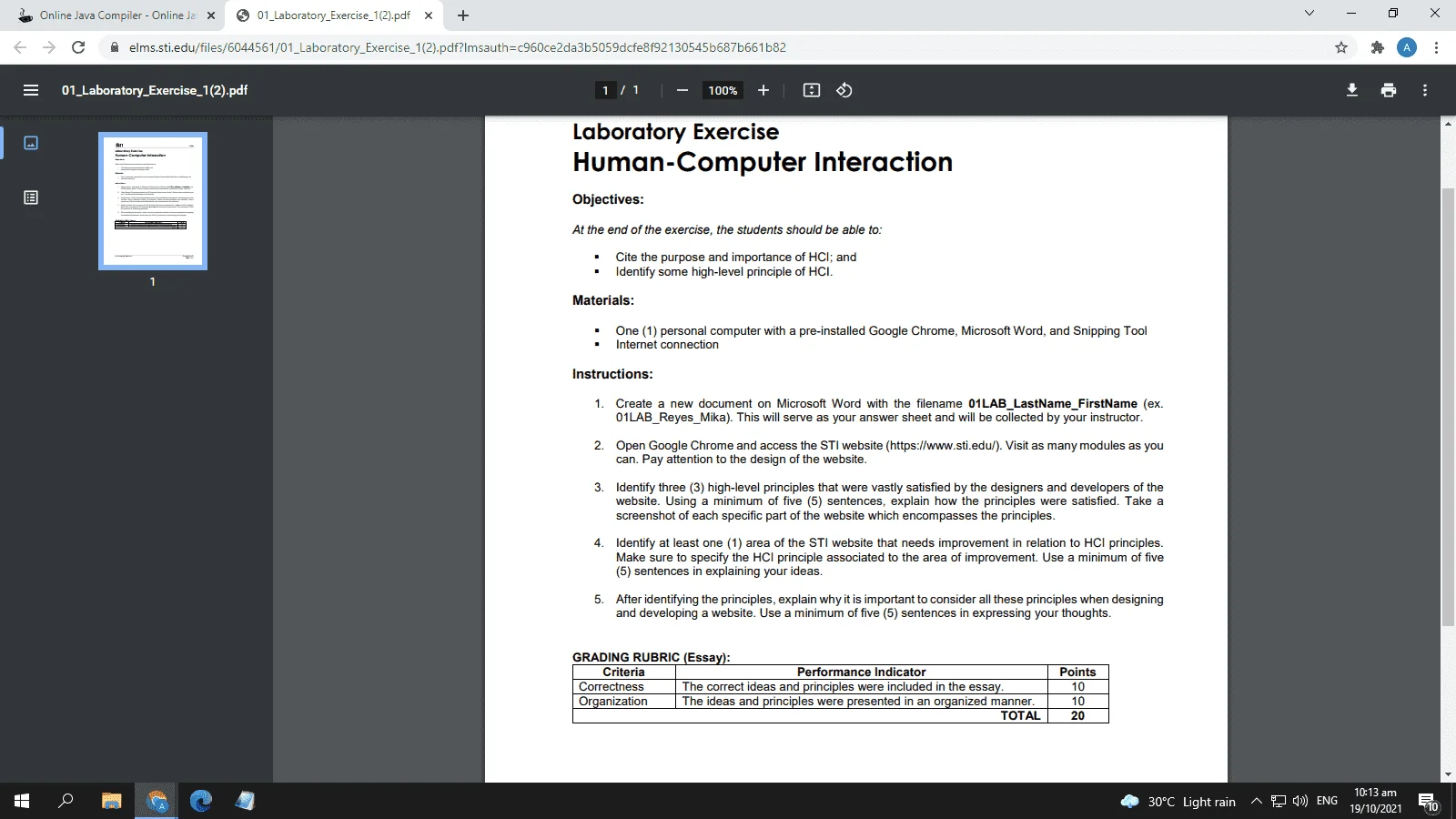Go back to previous page
Image resolution: width=1456 pixels, height=819 pixels.
point(20,47)
